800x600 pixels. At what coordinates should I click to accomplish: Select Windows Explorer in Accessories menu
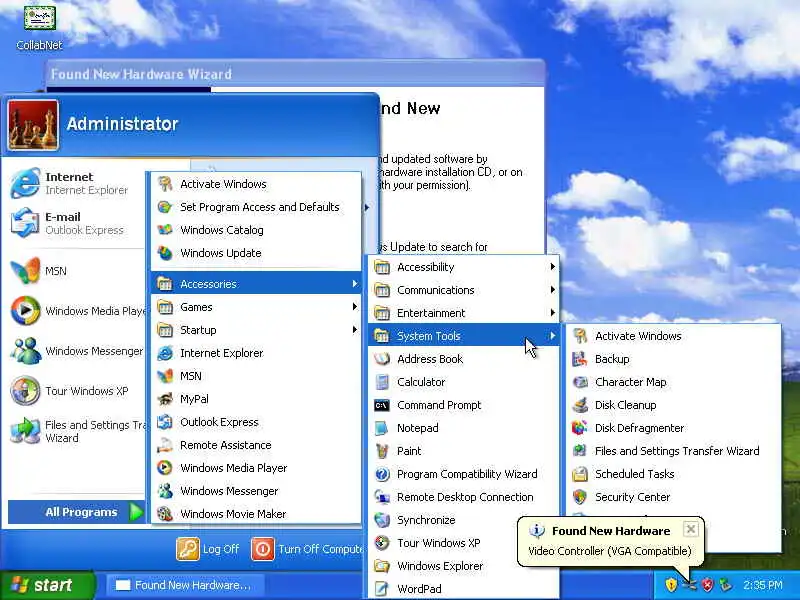pyautogui.click(x=464, y=566)
